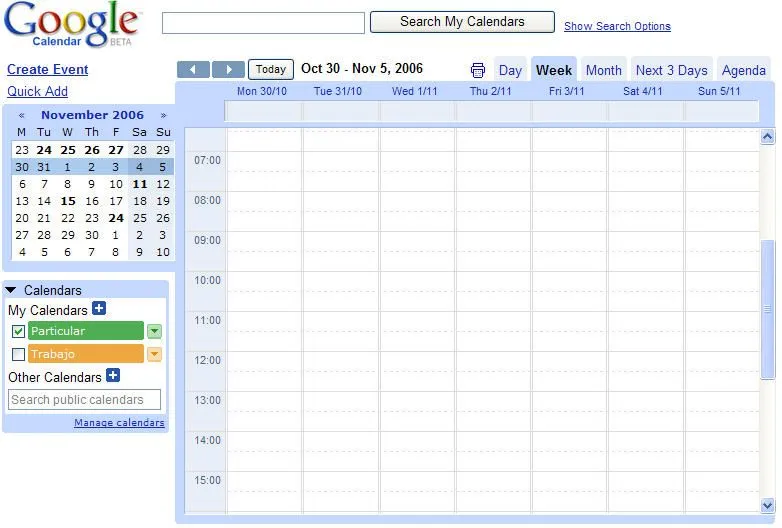782x528 pixels.
Task: Uncheck the Particular calendar checkbox
Action: pyautogui.click(x=18, y=331)
